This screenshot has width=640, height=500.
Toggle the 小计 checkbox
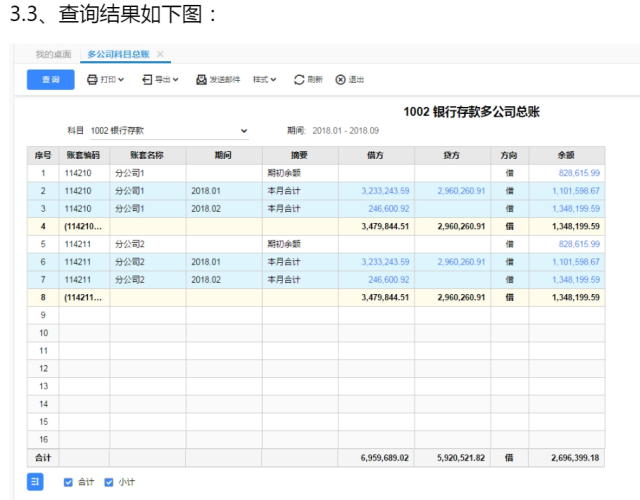[109, 482]
